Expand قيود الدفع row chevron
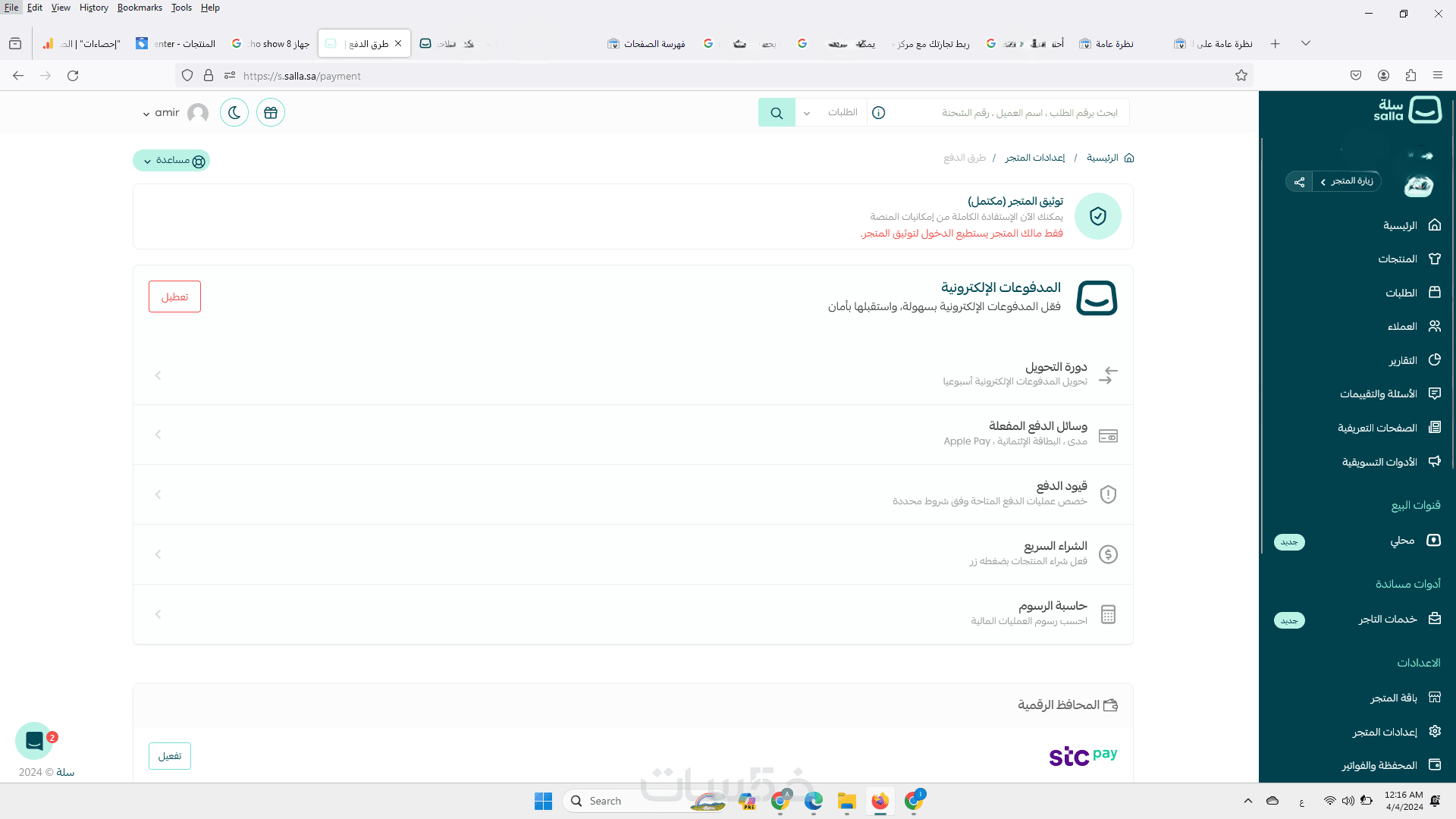Image resolution: width=1456 pixels, height=819 pixels. (158, 494)
